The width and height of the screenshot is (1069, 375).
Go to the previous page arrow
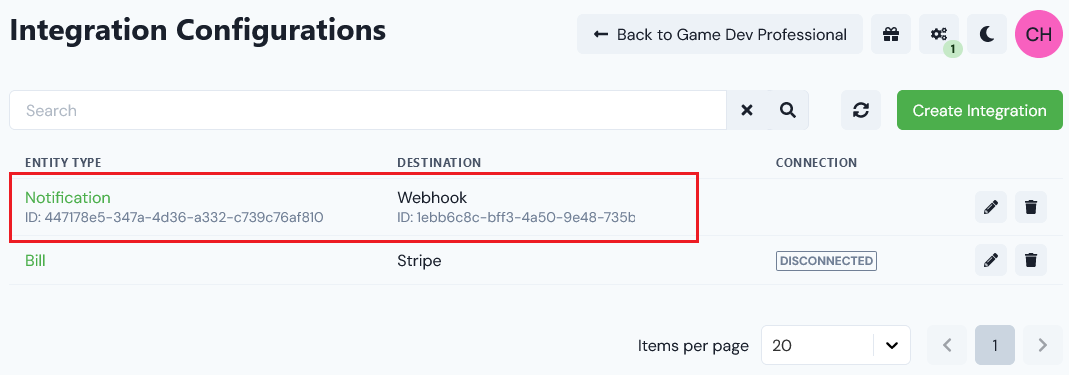pyautogui.click(x=947, y=345)
